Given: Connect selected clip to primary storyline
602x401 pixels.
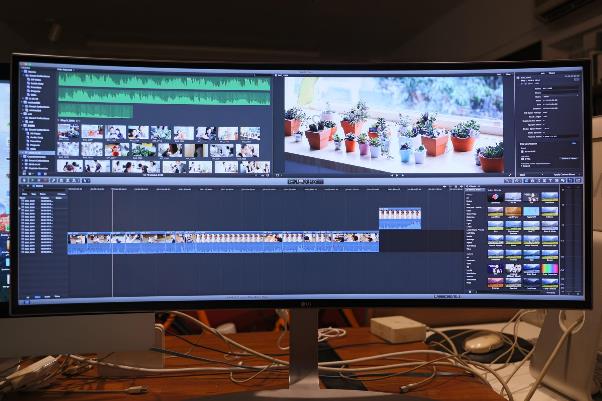Looking at the screenshot, I should pos(61,180).
